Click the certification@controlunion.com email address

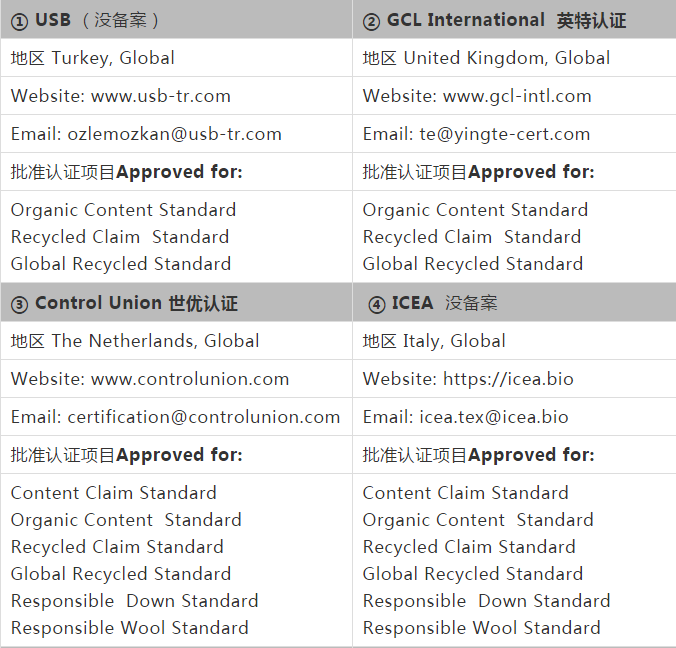(203, 417)
